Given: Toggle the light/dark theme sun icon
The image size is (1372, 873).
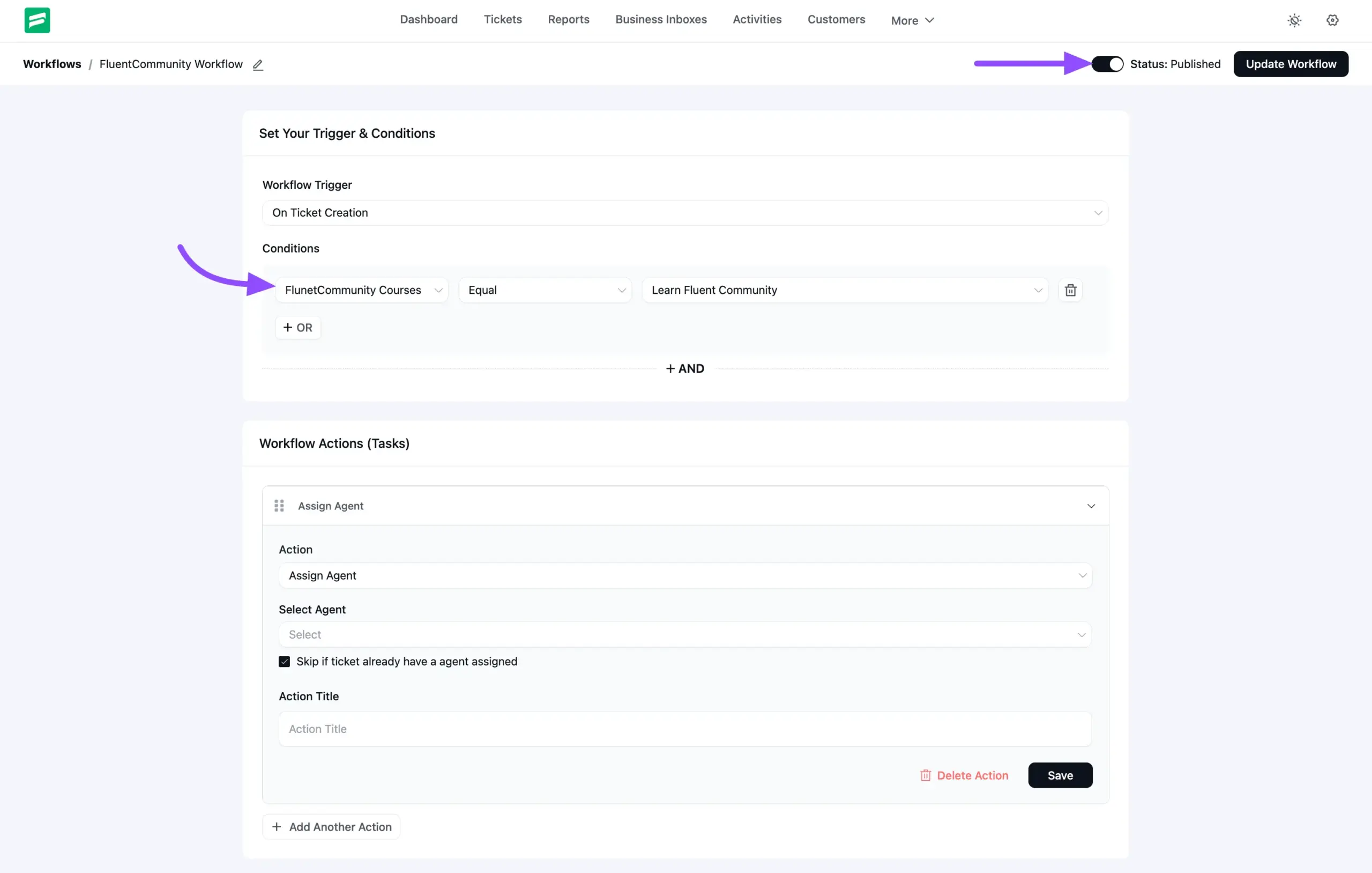Looking at the screenshot, I should (x=1294, y=20).
